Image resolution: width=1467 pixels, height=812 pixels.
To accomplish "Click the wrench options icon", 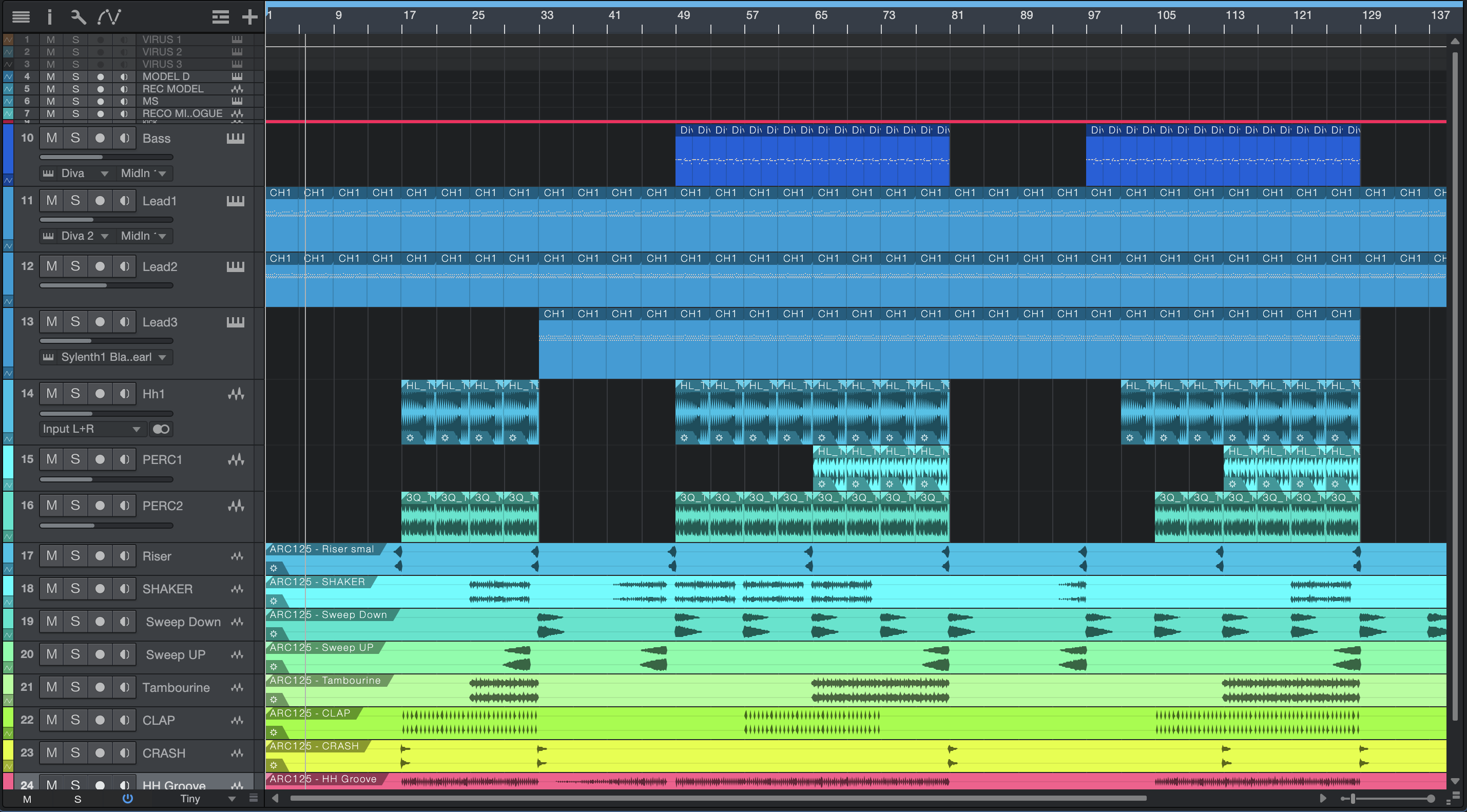I will [x=78, y=17].
